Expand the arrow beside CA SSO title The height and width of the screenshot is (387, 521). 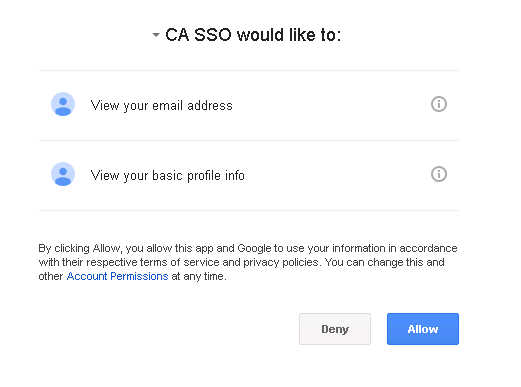coord(156,35)
